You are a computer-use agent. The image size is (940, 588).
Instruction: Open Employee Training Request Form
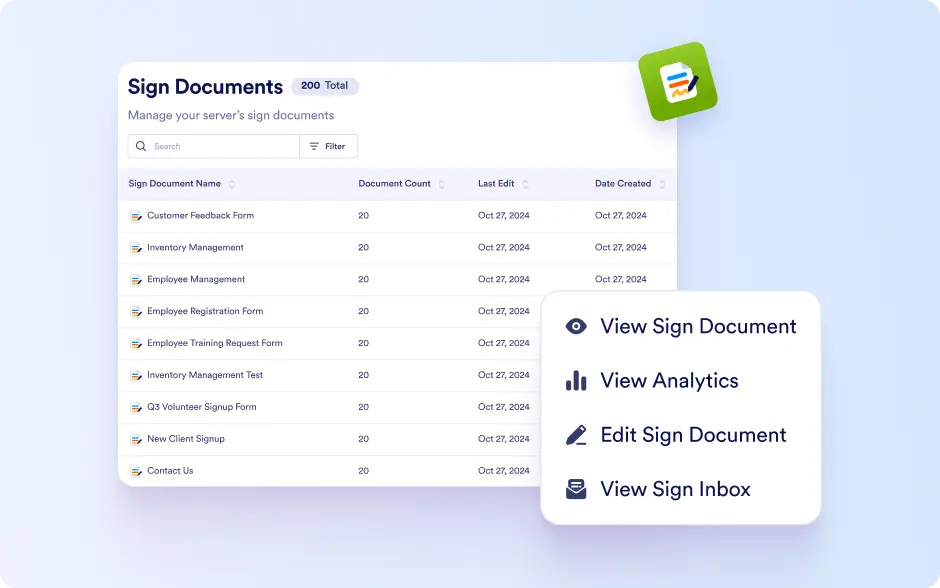click(215, 343)
